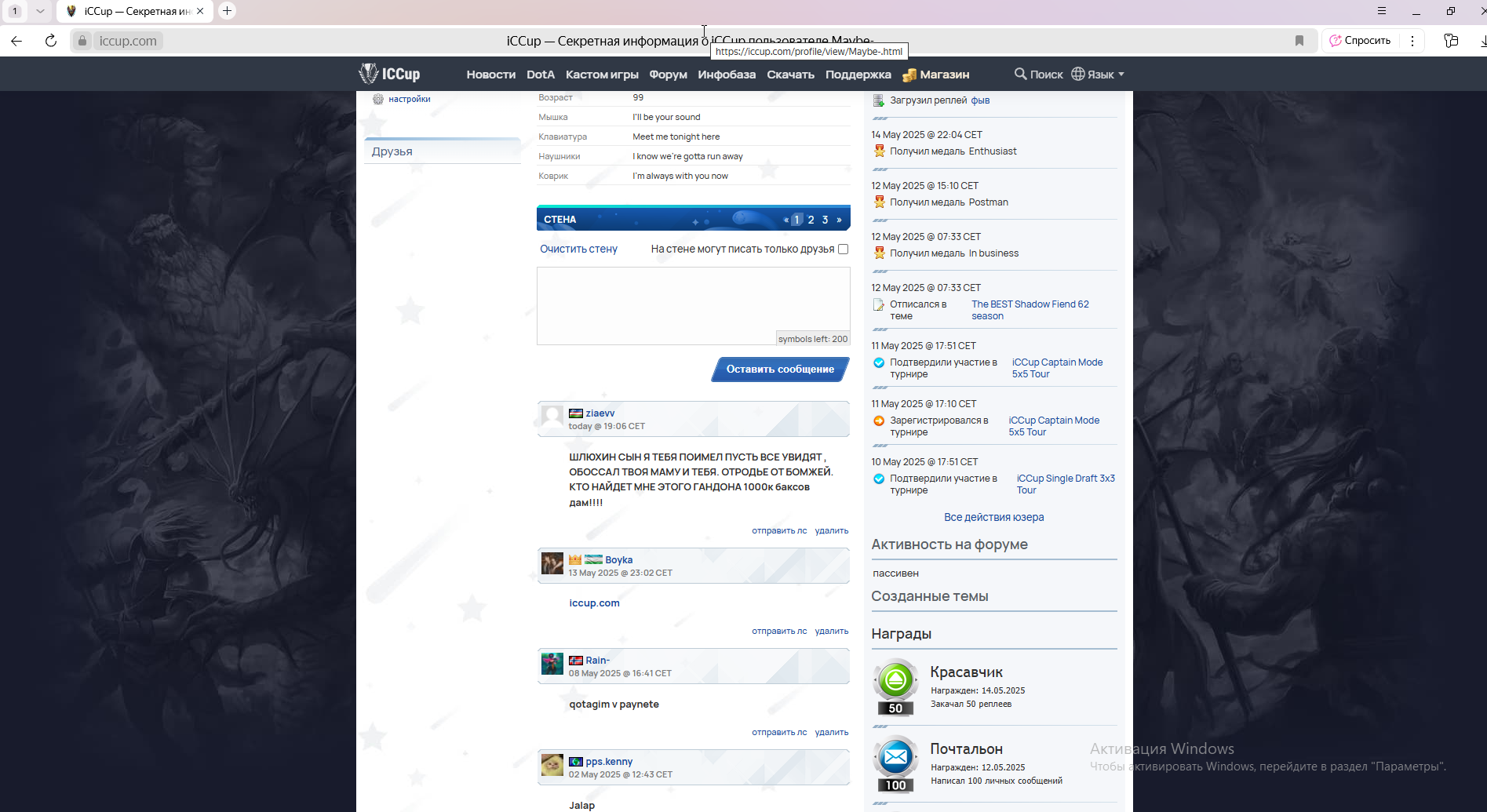Viewport: 1487px width, 812px height.
Task: Click the фыв replay link
Action: (x=980, y=100)
